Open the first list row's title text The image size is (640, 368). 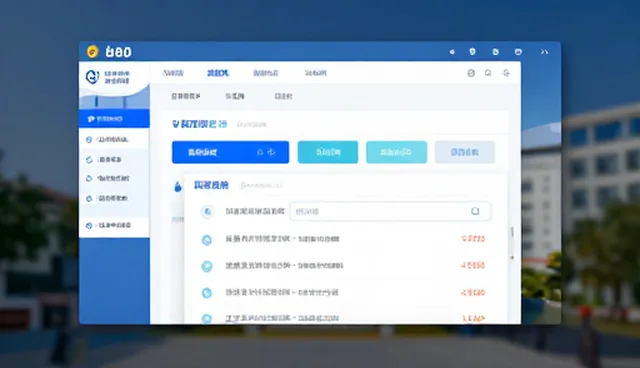282,239
